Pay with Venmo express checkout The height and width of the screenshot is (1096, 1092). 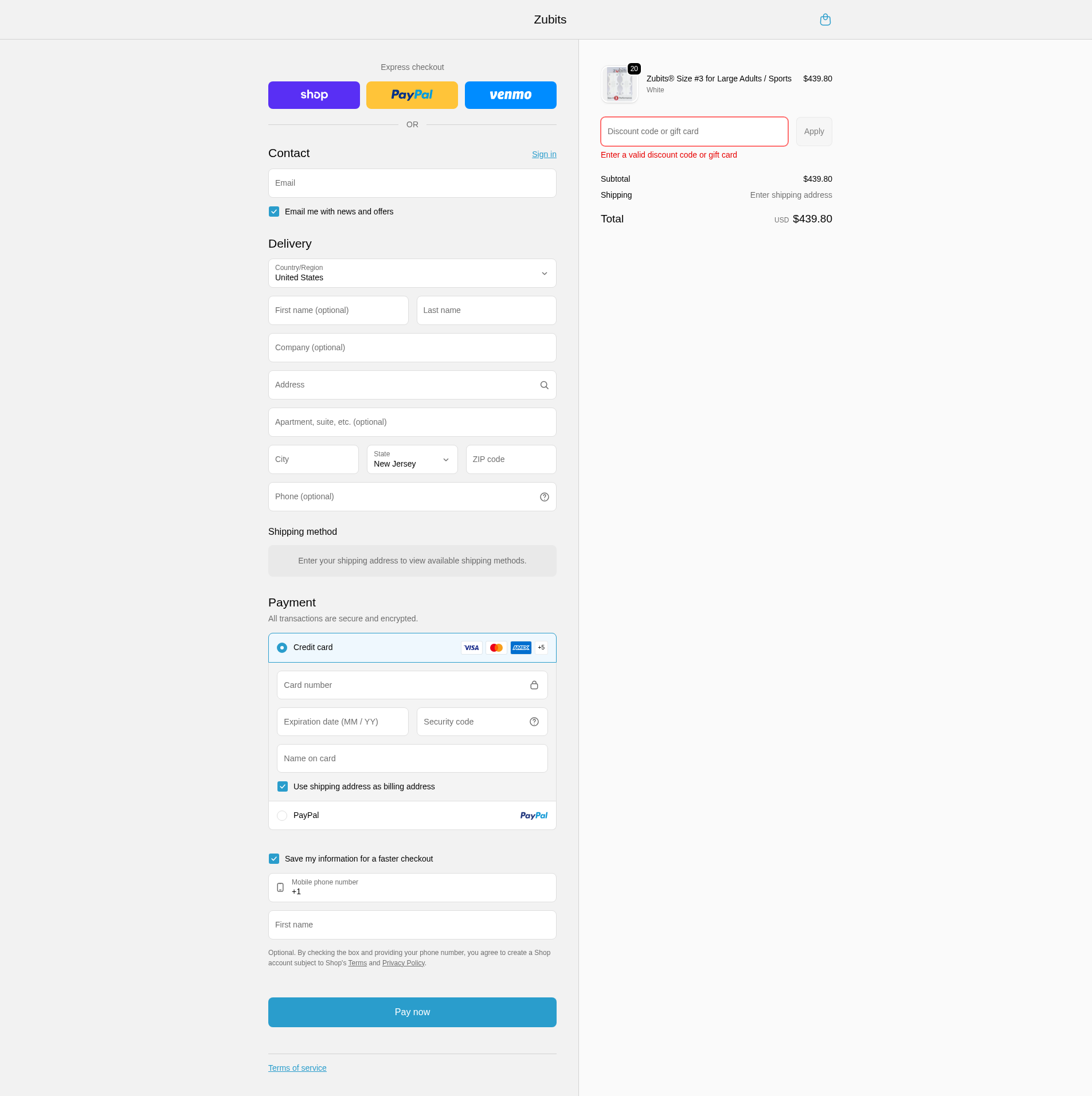[510, 95]
